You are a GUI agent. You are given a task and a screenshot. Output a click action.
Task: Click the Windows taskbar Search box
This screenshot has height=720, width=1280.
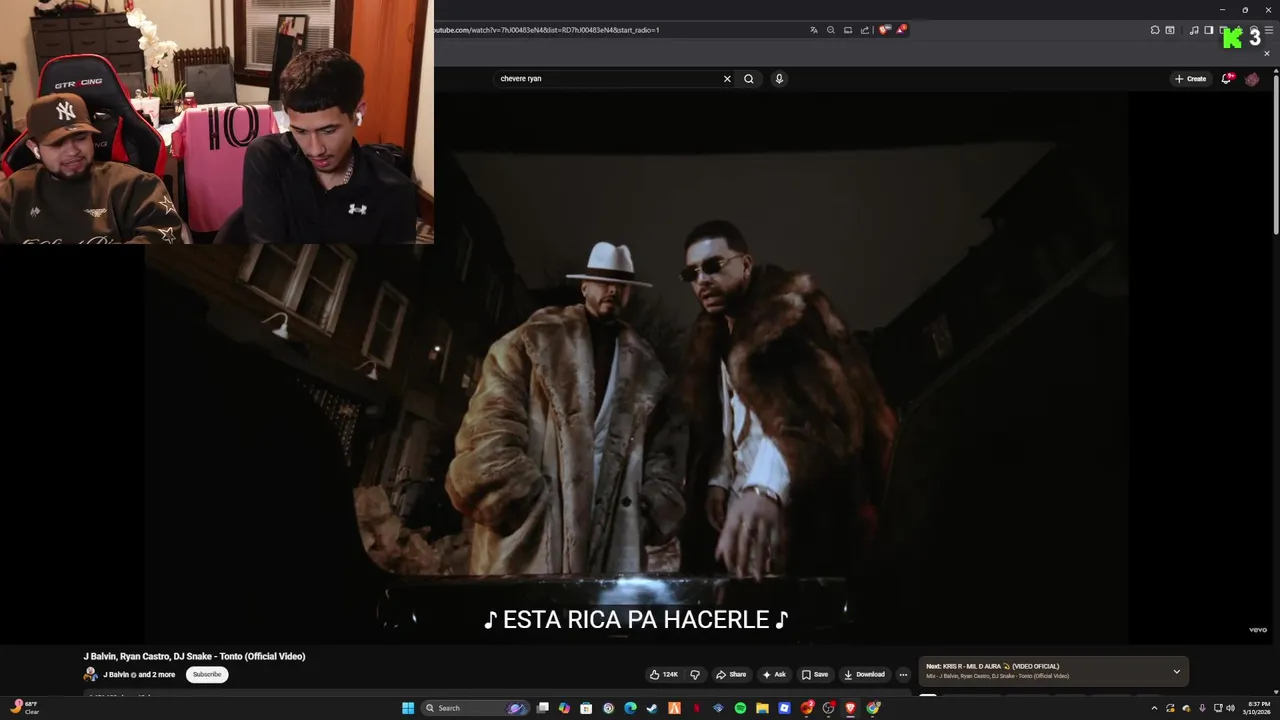tap(474, 708)
